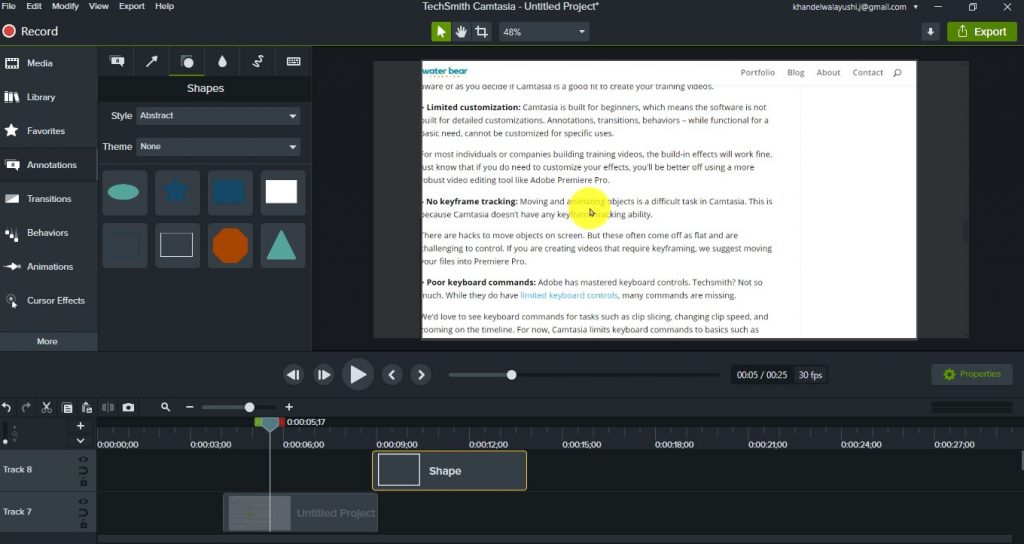Play the video preview
The width and height of the screenshot is (1024, 544).
357,374
